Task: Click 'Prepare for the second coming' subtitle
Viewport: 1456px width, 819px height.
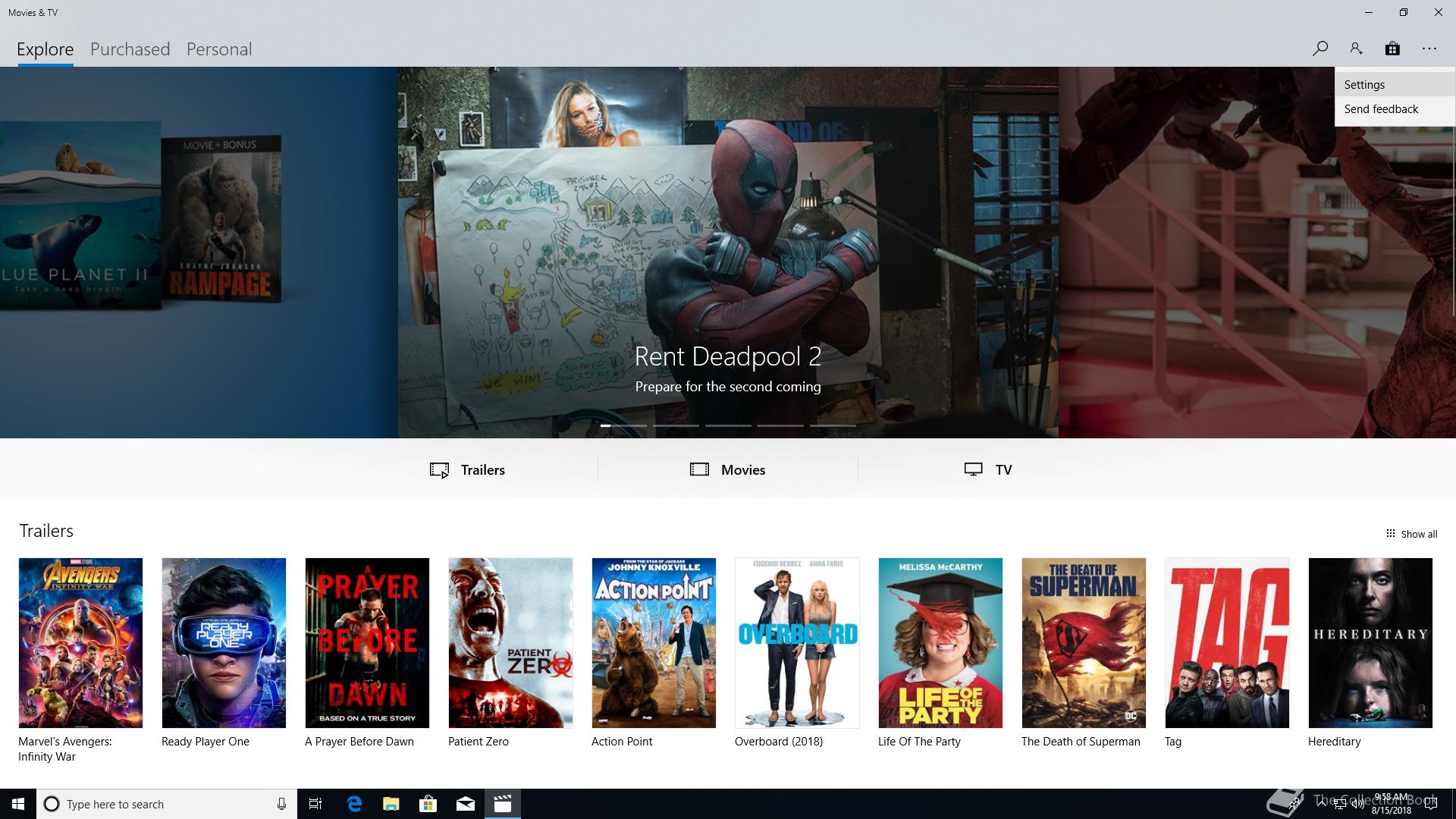Action: 728,387
